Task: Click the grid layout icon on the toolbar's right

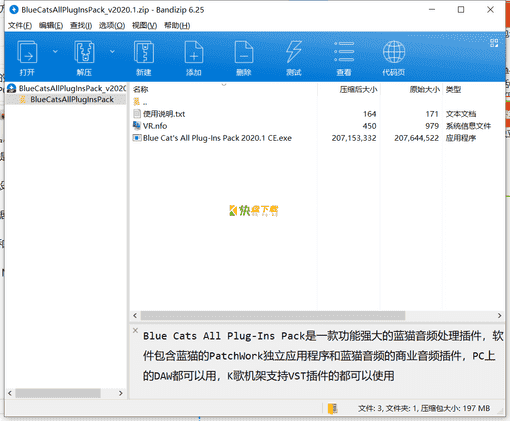Action: [494, 43]
